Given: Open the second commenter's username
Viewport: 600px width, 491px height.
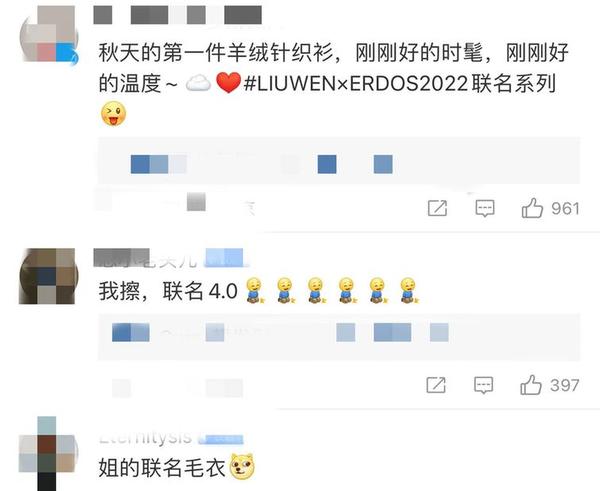Looking at the screenshot, I should pos(146,259).
